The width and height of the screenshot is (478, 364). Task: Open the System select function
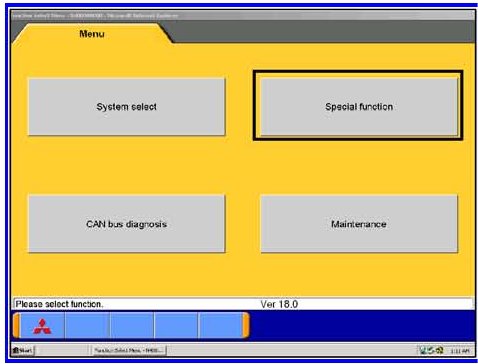pyautogui.click(x=127, y=107)
